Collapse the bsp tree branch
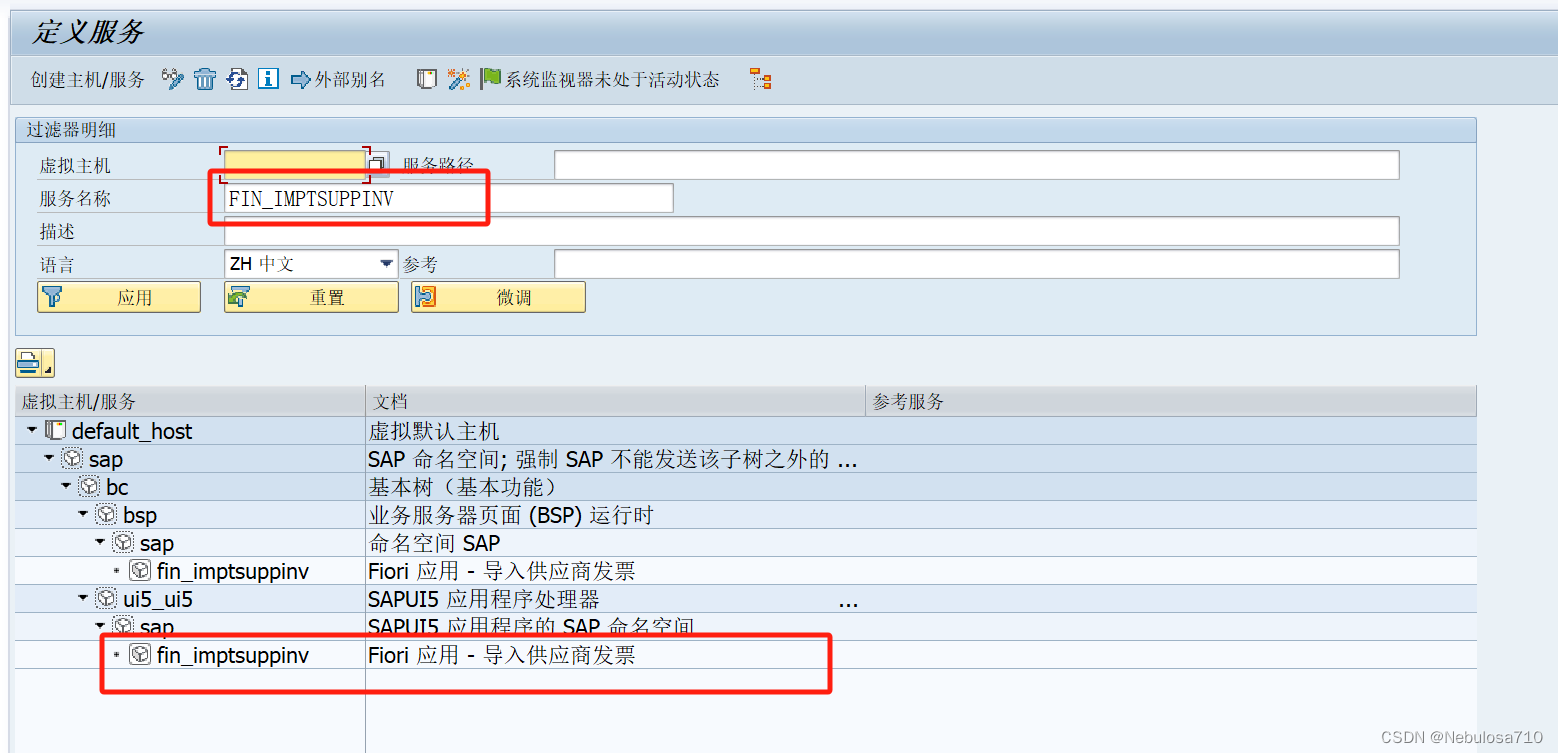Viewport: 1558px width, 753px height. 82,514
